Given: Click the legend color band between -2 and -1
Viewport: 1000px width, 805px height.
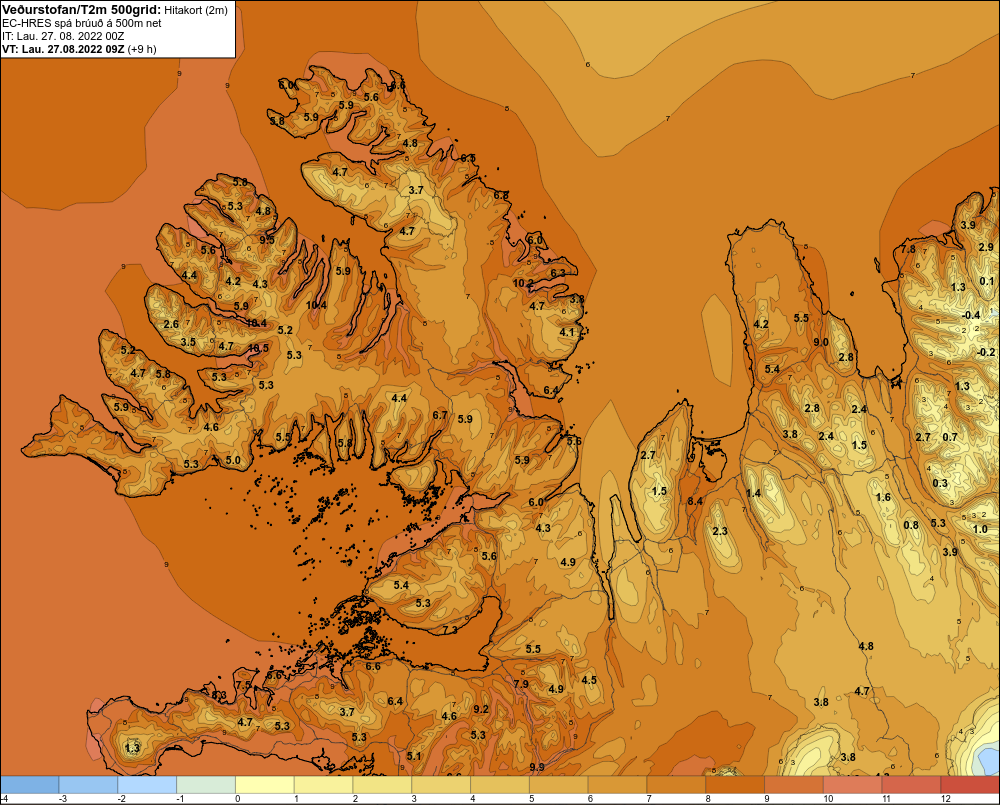Looking at the screenshot, I should (x=147, y=785).
